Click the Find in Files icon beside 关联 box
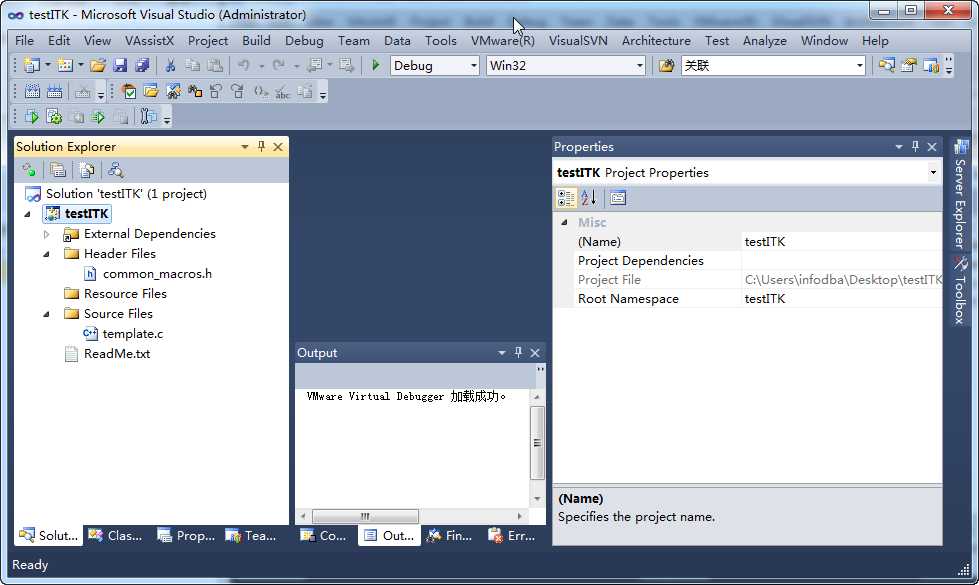 coord(666,66)
